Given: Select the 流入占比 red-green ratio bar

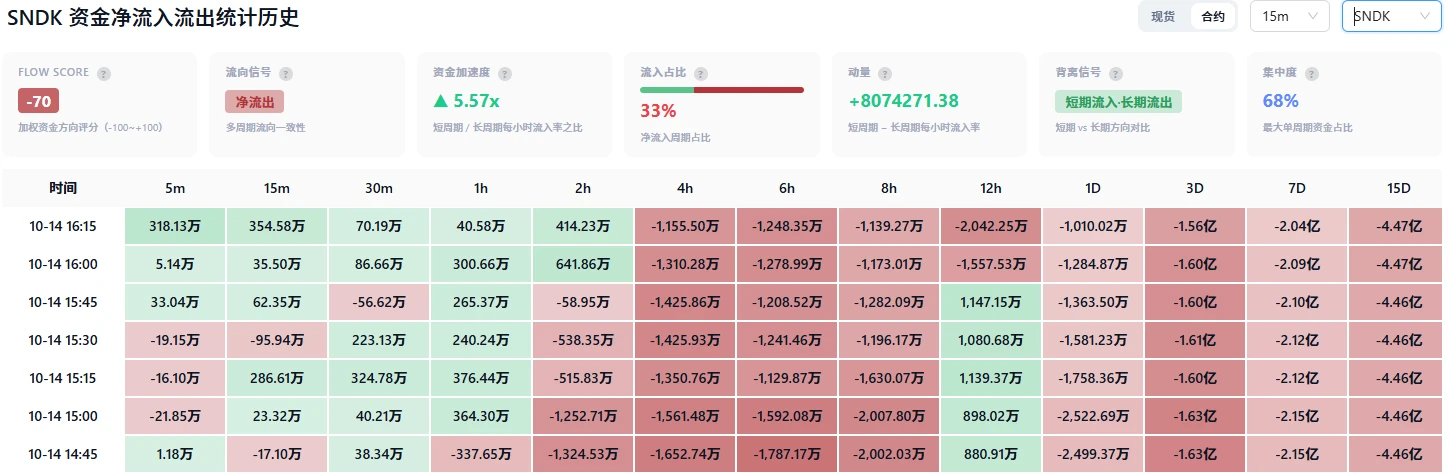Looking at the screenshot, I should point(722,90).
